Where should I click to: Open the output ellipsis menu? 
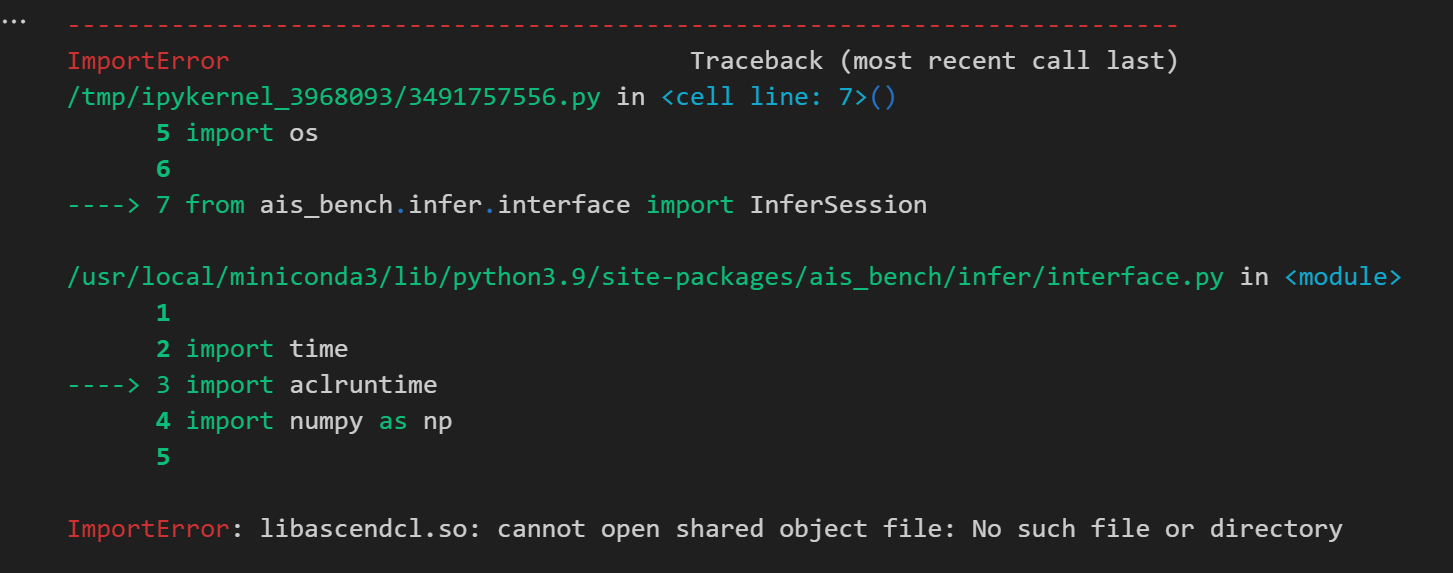[14, 22]
